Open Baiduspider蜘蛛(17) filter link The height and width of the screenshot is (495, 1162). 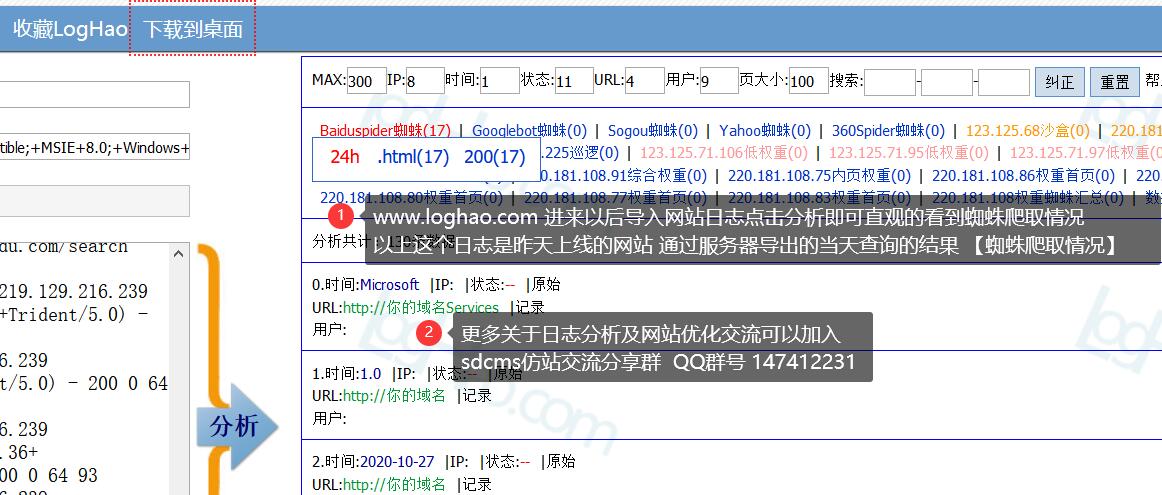(x=385, y=130)
